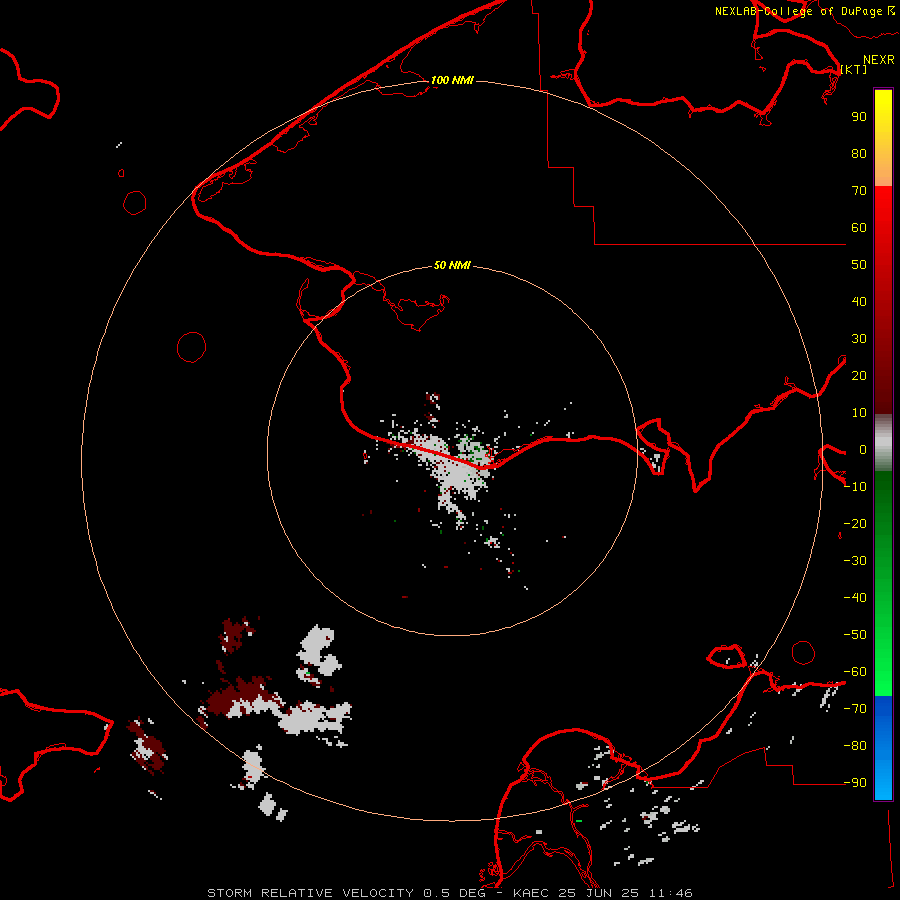
Task: Click the 90 value on velocity scale
Action: (859, 117)
